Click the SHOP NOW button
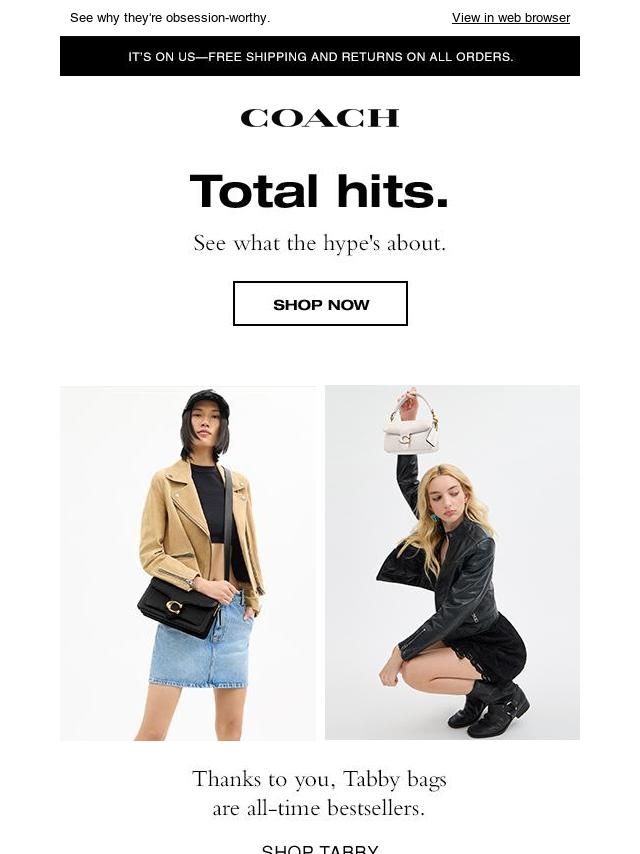Viewport: 640px width, 854px height. click(320, 304)
